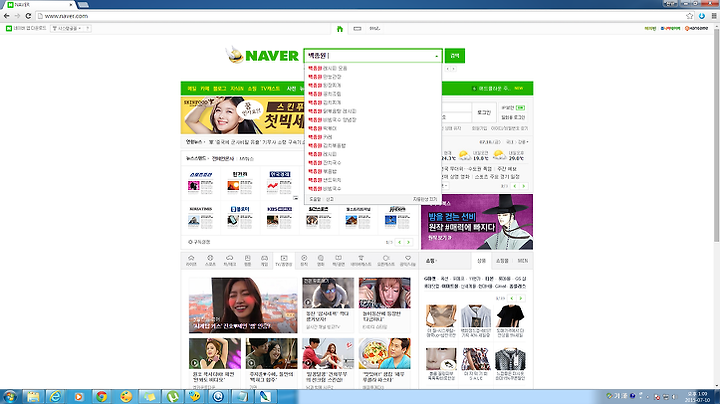The width and height of the screenshot is (720, 404).
Task: Click the purple webtoon banner with the man in a hat
Action: click(x=477, y=222)
